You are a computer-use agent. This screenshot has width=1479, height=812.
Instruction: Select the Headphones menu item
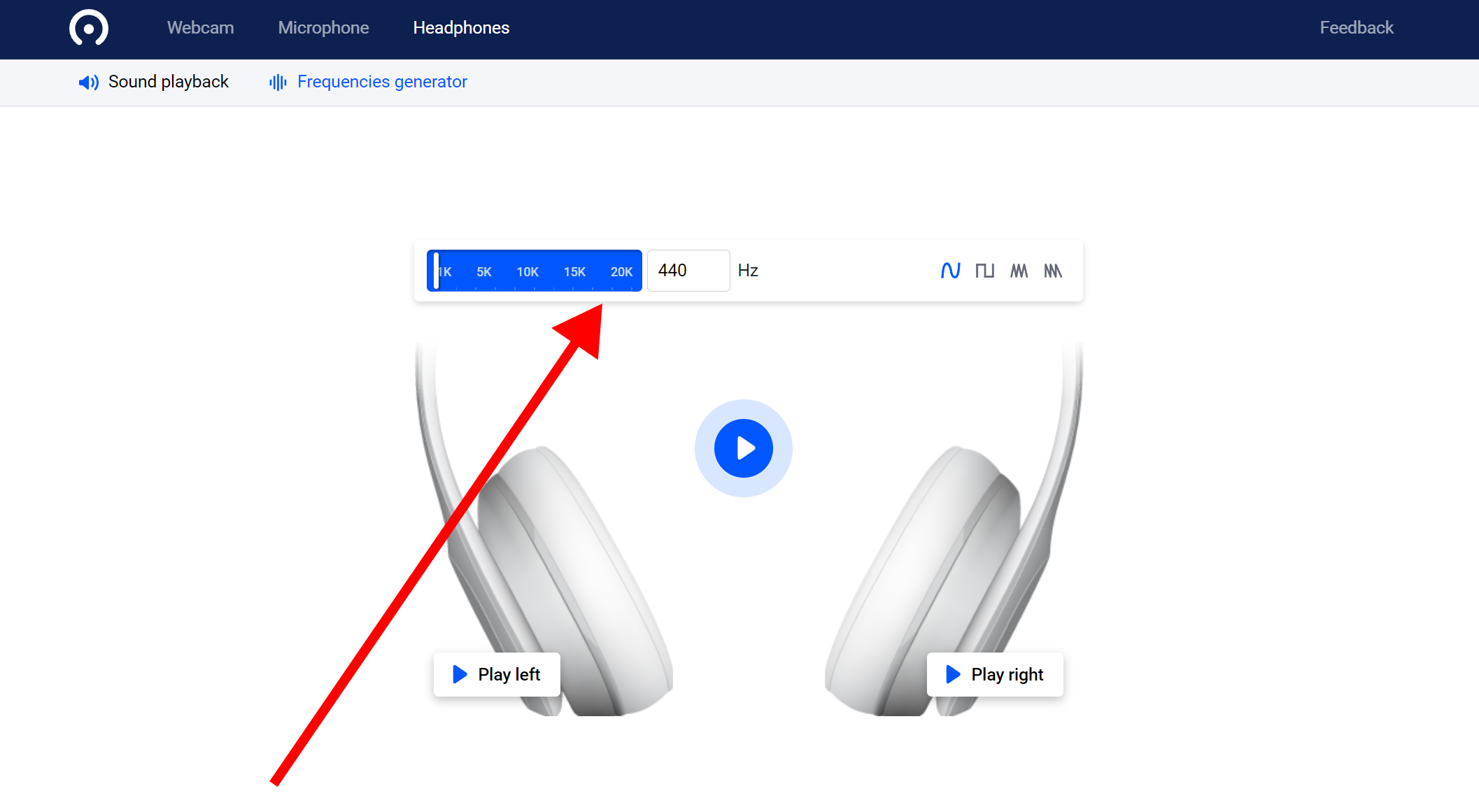461,28
